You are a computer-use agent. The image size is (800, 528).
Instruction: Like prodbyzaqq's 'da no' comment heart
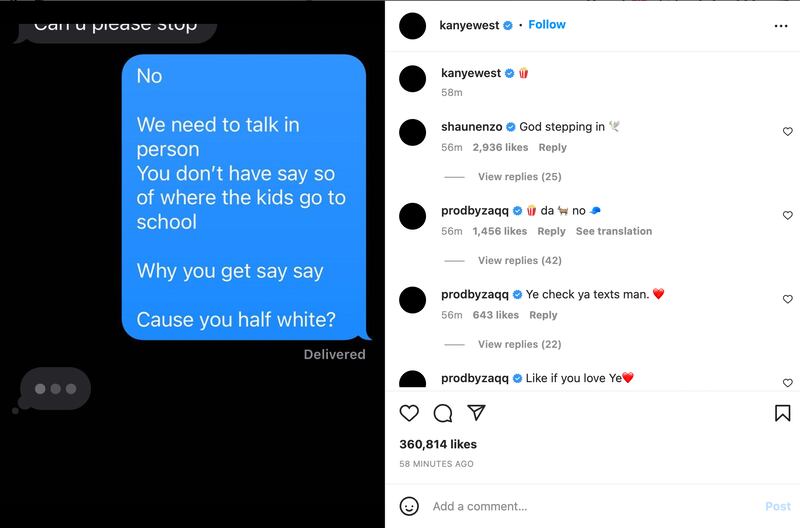787,215
